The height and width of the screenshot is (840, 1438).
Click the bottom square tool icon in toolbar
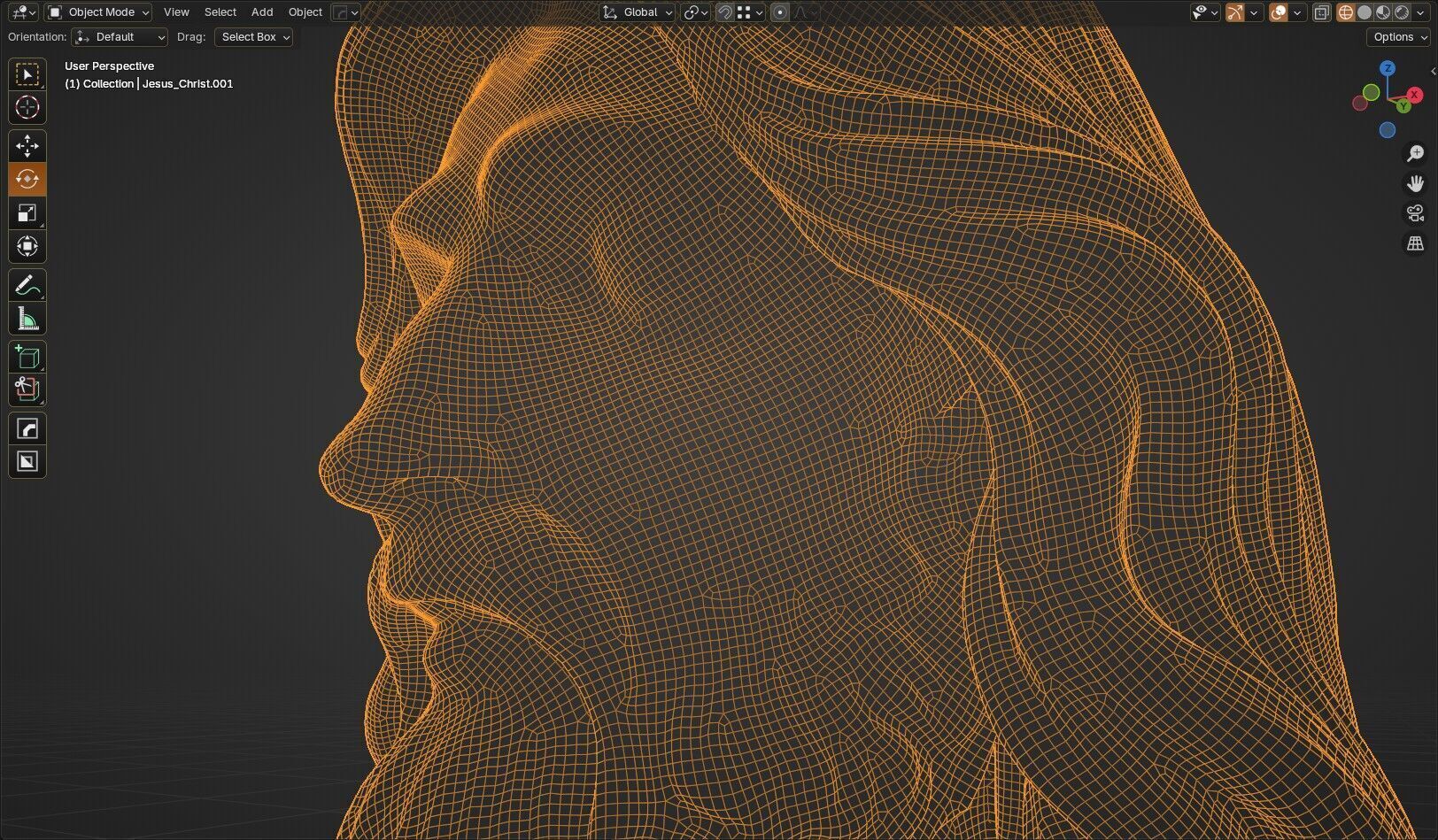[27, 461]
